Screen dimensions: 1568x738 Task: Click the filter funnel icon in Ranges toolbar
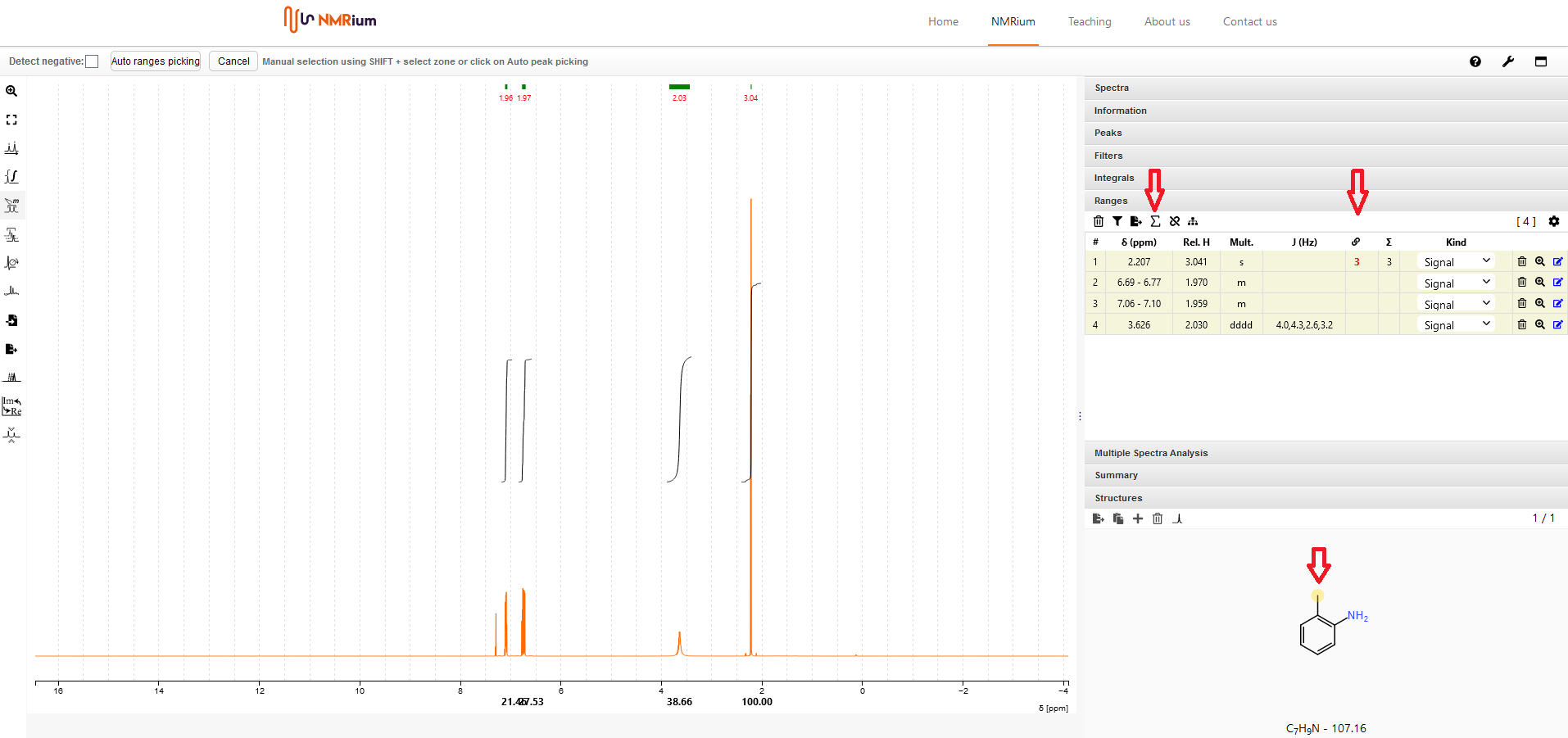pyautogui.click(x=1117, y=221)
